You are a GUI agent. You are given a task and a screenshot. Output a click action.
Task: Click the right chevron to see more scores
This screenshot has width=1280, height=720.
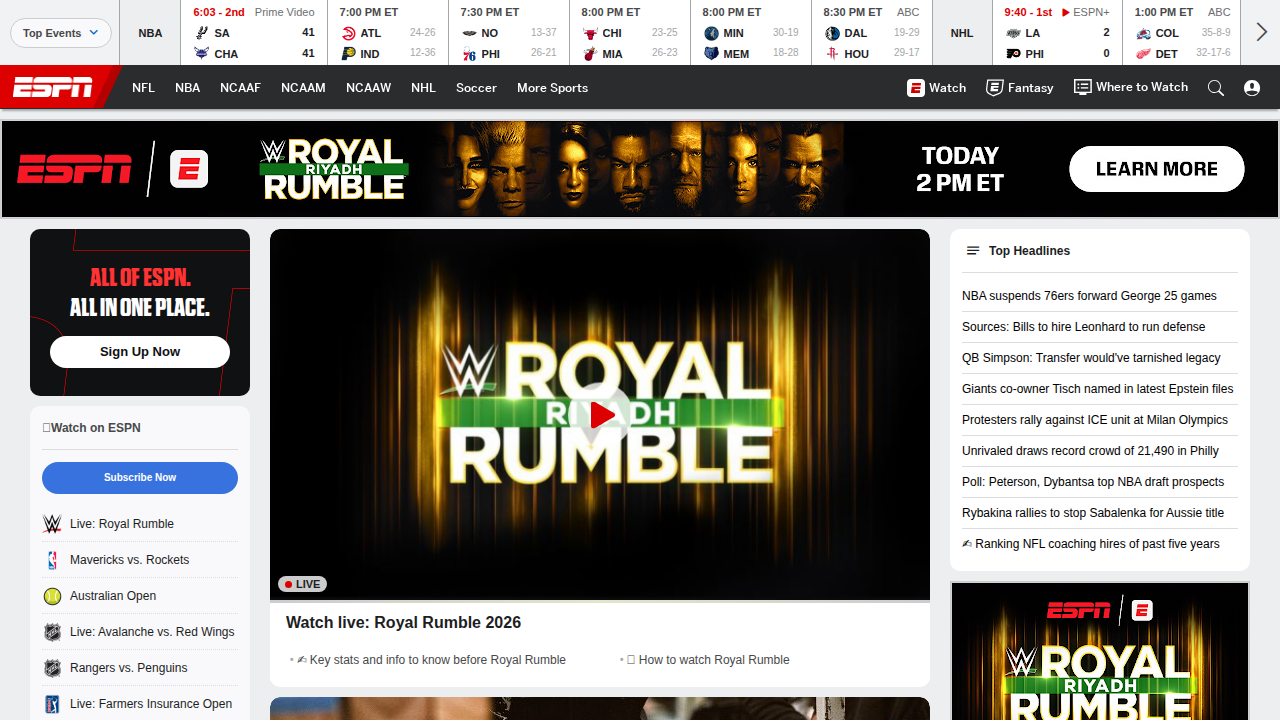point(1262,32)
